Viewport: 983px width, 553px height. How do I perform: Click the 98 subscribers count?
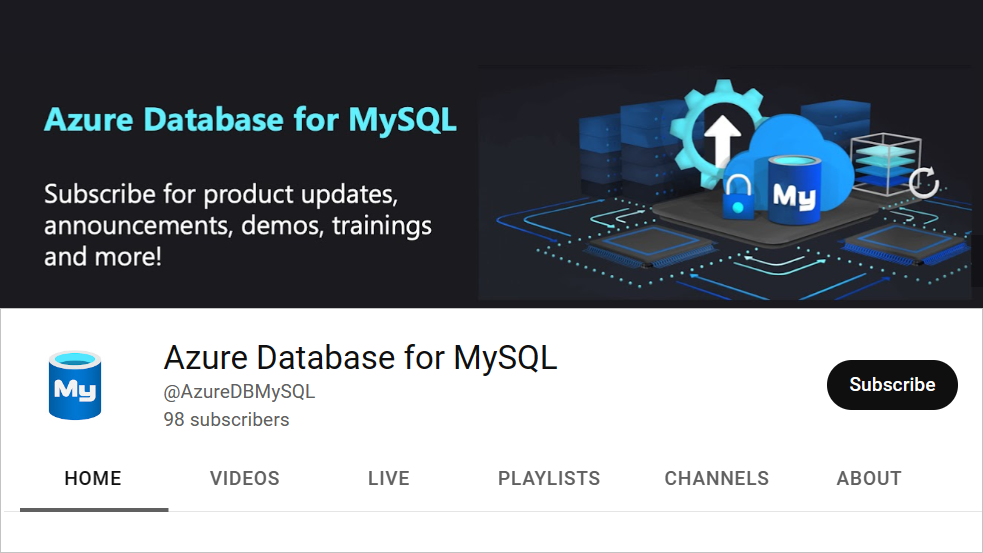pos(226,419)
